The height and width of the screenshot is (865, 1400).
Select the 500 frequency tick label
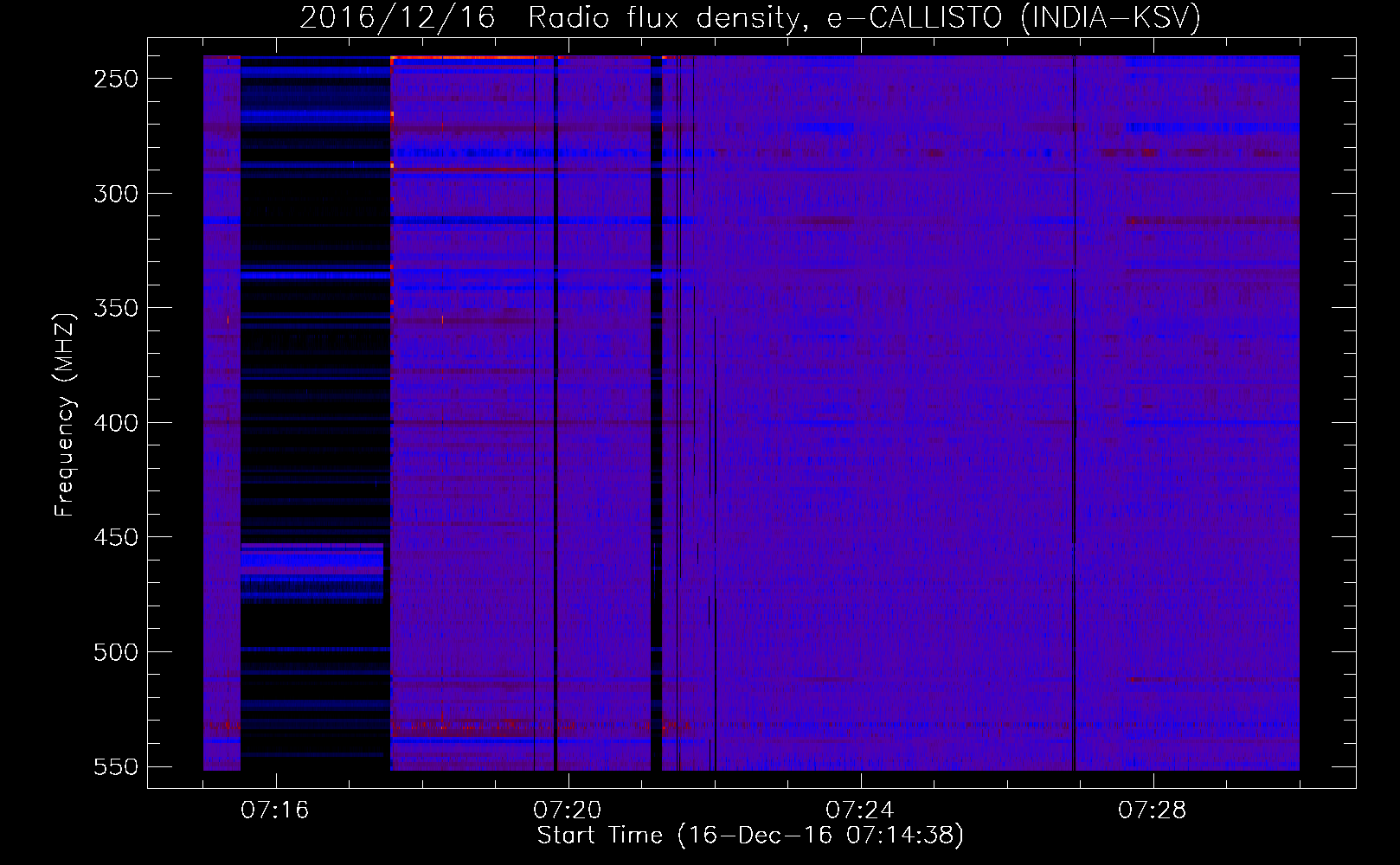click(116, 652)
